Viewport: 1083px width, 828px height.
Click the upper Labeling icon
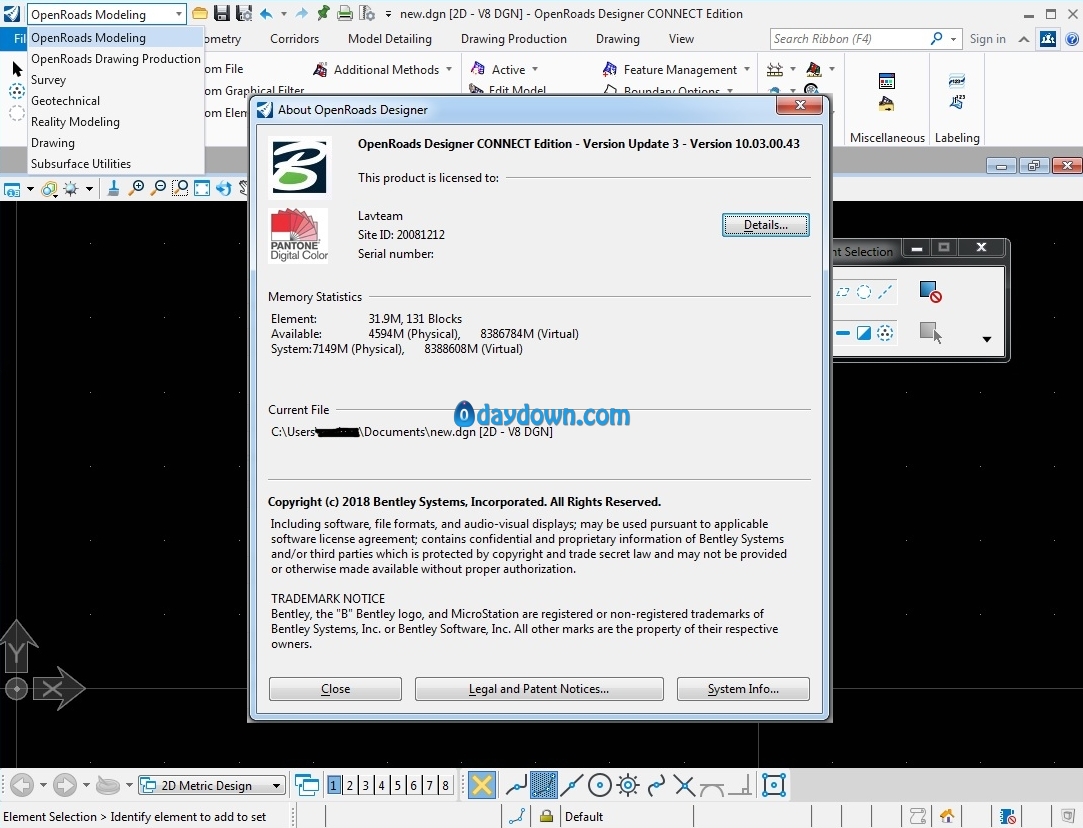click(x=957, y=81)
